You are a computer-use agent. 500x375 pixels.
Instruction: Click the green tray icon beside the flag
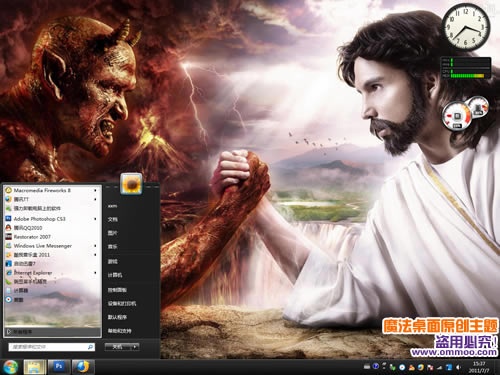click(393, 368)
